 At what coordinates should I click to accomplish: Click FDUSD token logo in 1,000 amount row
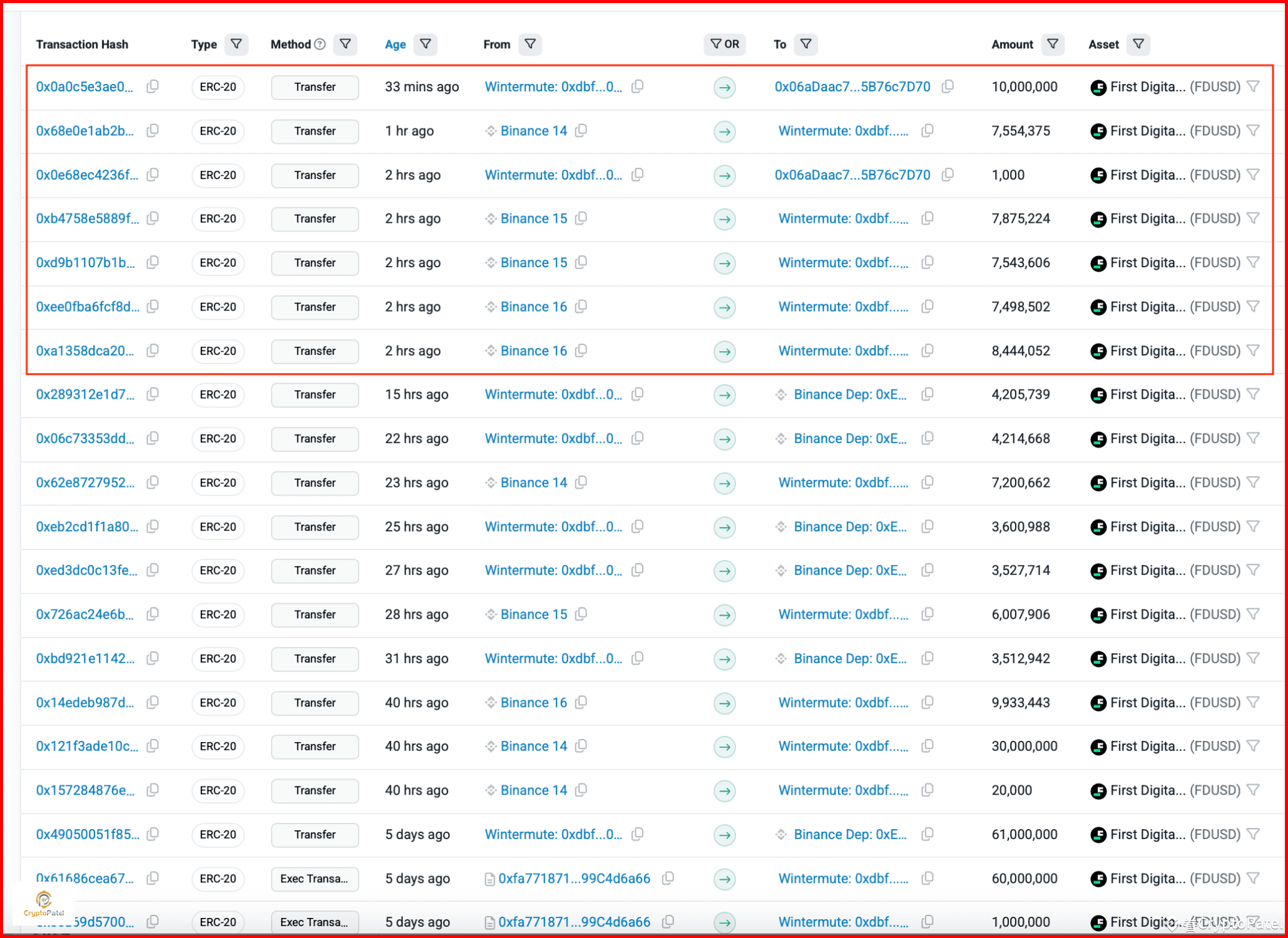click(x=1098, y=175)
